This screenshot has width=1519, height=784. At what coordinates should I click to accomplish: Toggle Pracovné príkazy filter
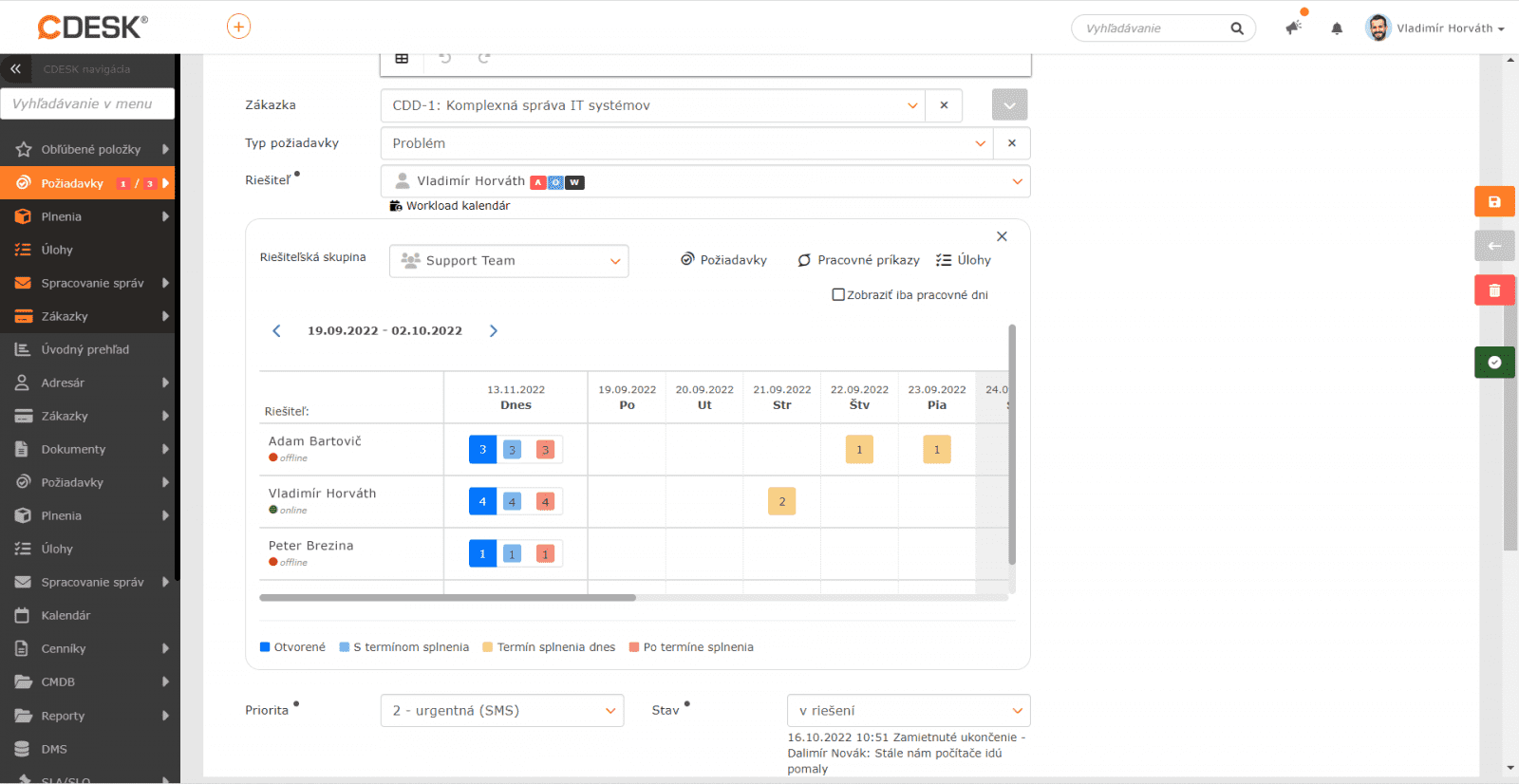(858, 260)
